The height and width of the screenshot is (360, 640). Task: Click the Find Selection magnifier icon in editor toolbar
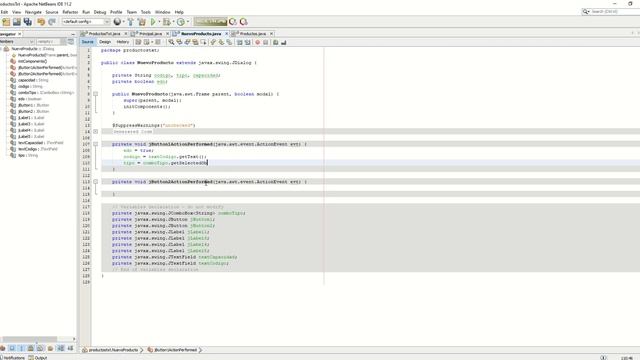(x=171, y=42)
